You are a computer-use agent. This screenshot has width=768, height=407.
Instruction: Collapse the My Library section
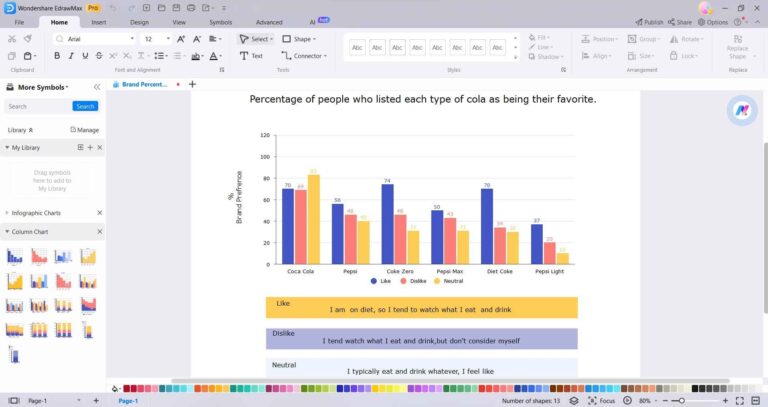click(7, 147)
